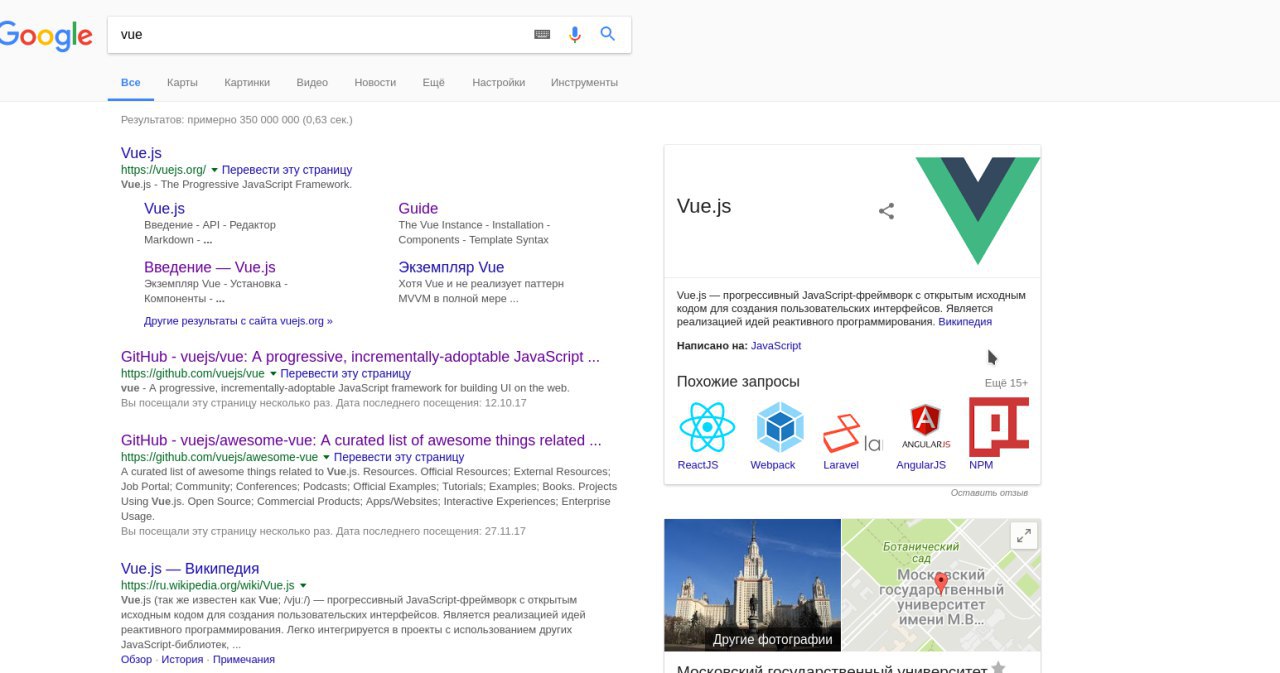Open Инструменты search tools
1280x673 pixels.
(x=584, y=82)
